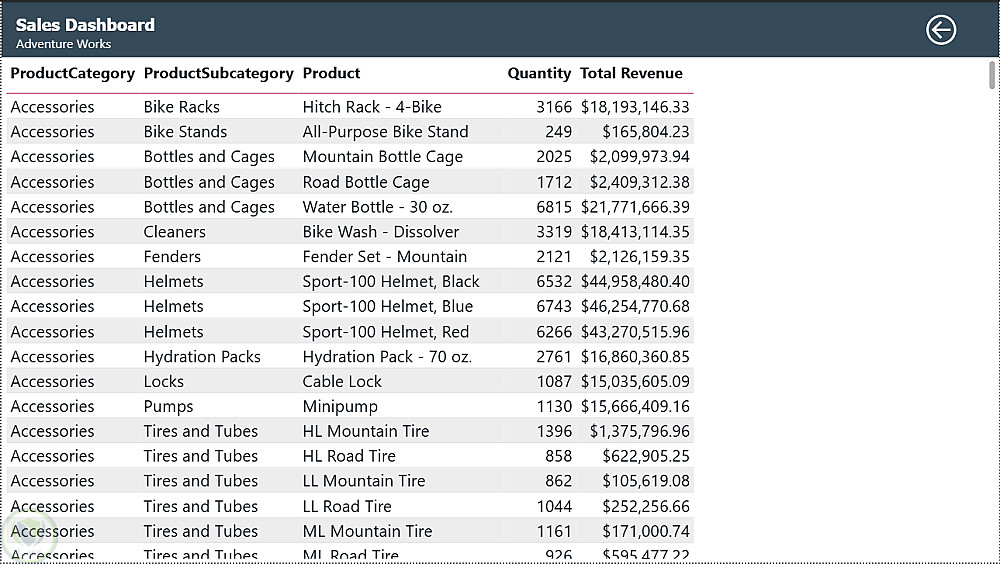Select the All-Purpose Bike Stand row
The height and width of the screenshot is (564, 1000).
(385, 132)
